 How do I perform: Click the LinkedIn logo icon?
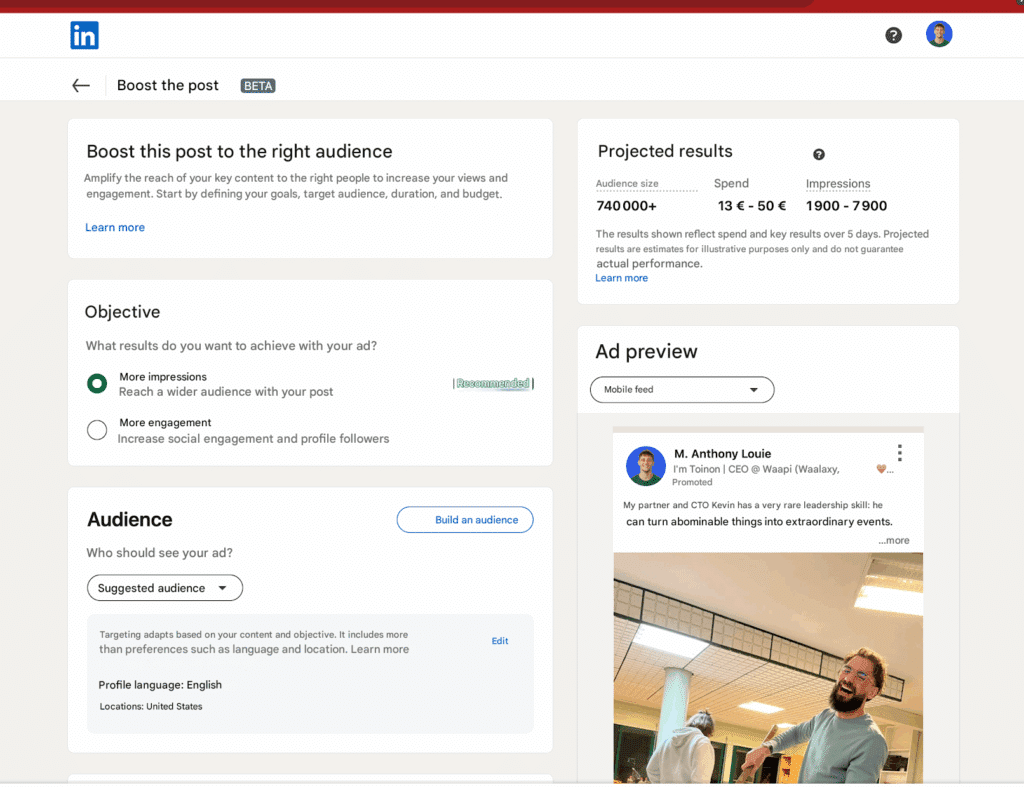(x=84, y=34)
